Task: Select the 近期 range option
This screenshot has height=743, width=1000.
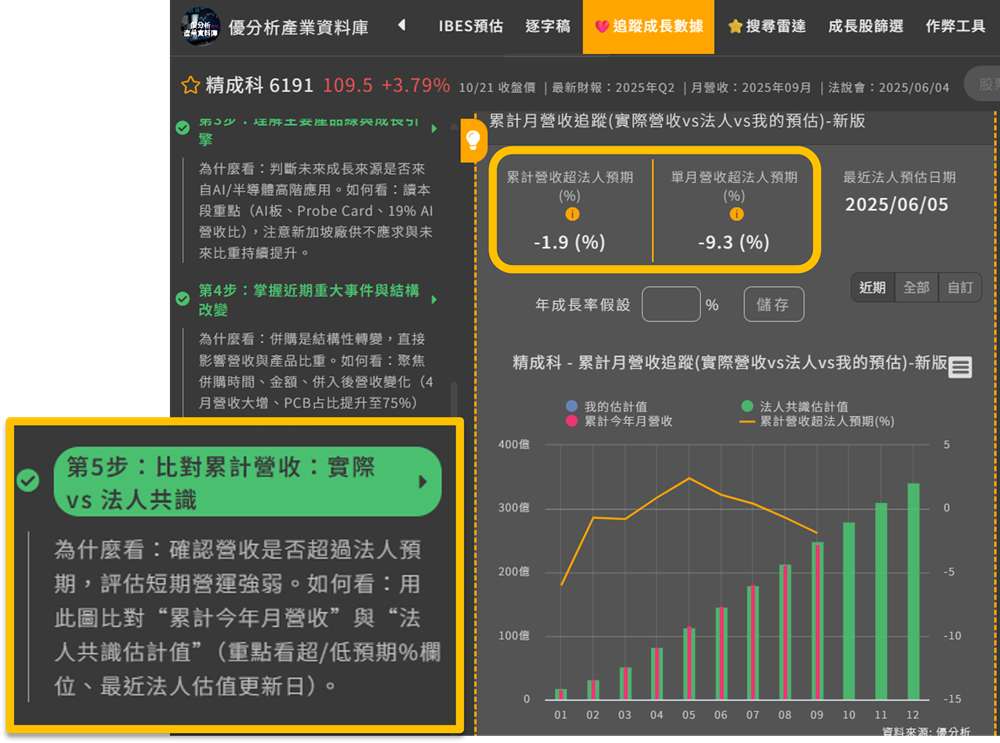Action: [x=872, y=287]
